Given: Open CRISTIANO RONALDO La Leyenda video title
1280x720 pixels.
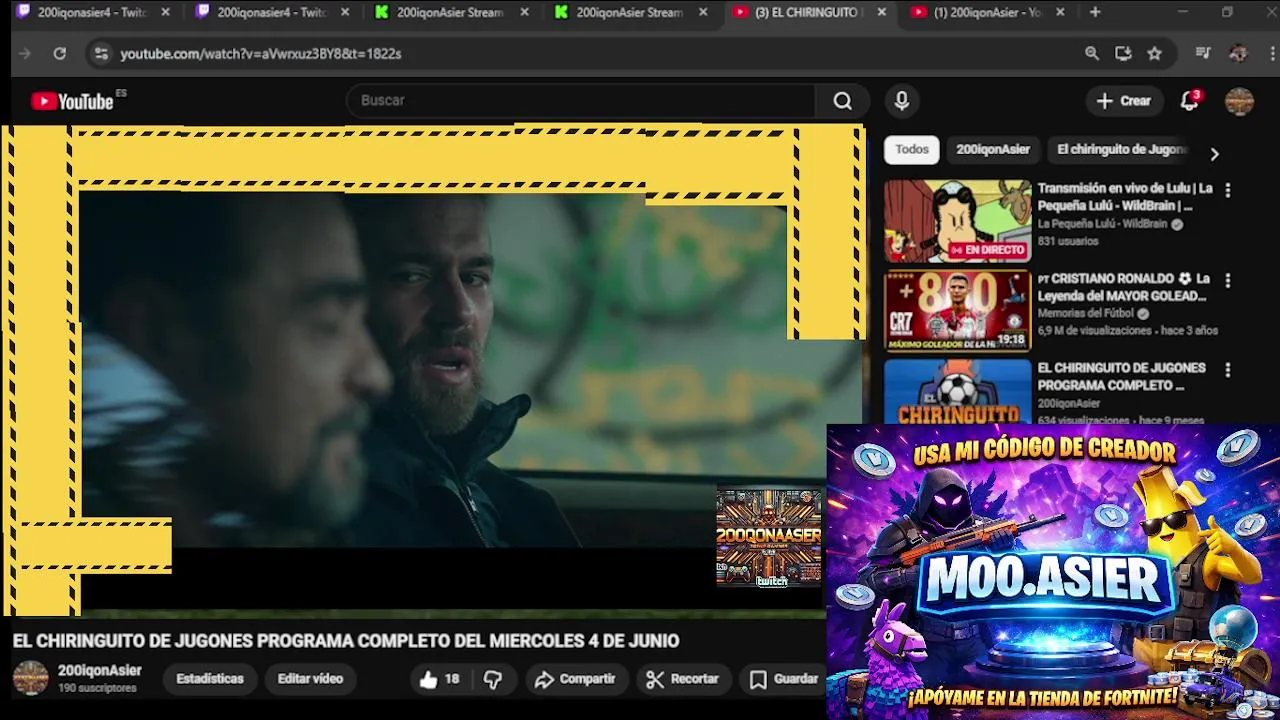Looking at the screenshot, I should coord(1123,287).
